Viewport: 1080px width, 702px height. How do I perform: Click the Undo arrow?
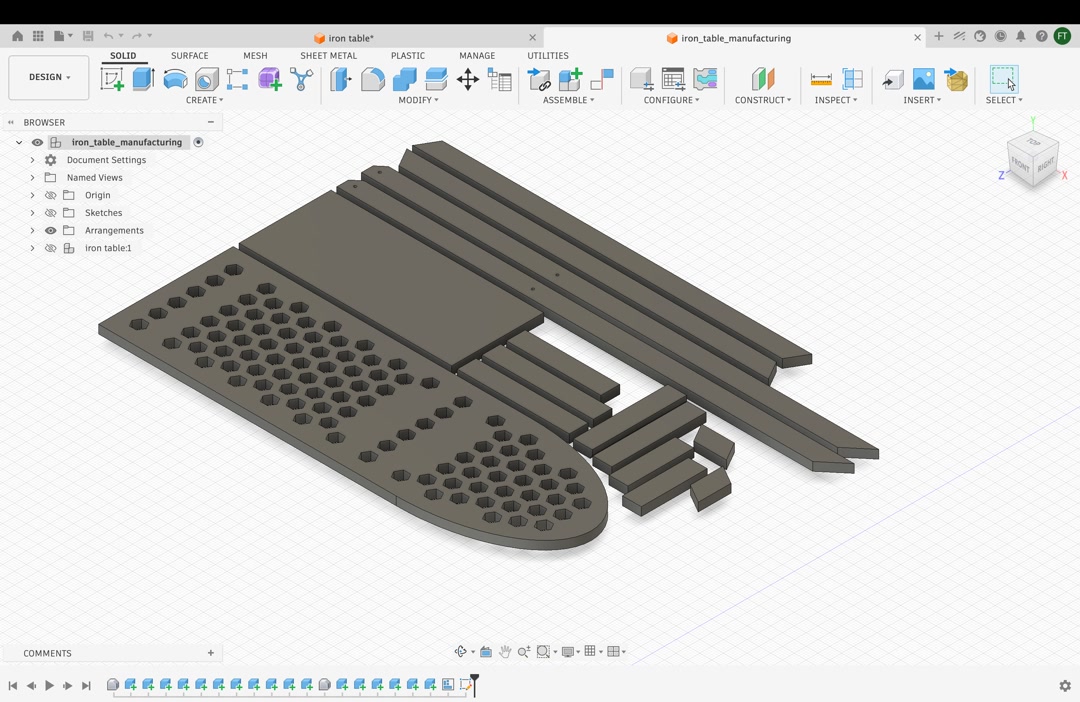tap(108, 36)
